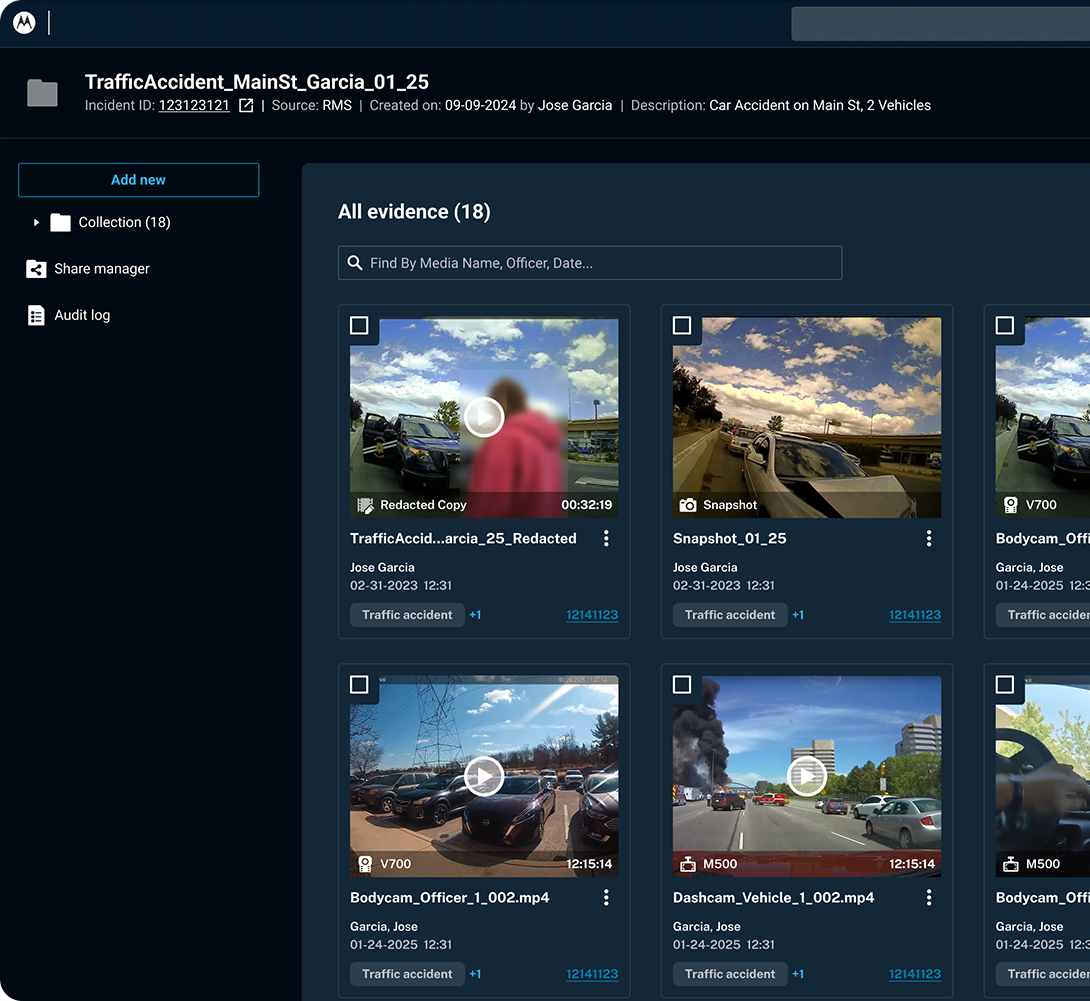This screenshot has width=1090, height=1001.
Task: Show +1 more tags on Snapshot_01_25 card
Action: [x=798, y=615]
